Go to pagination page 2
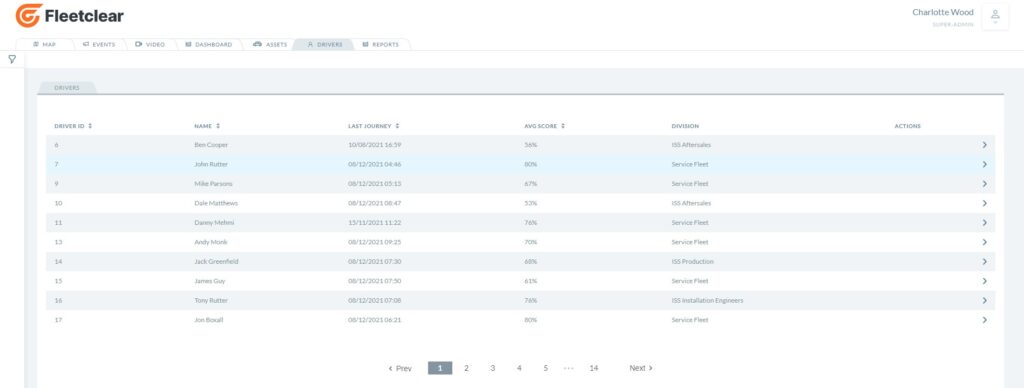Image resolution: width=1024 pixels, height=388 pixels. point(466,368)
